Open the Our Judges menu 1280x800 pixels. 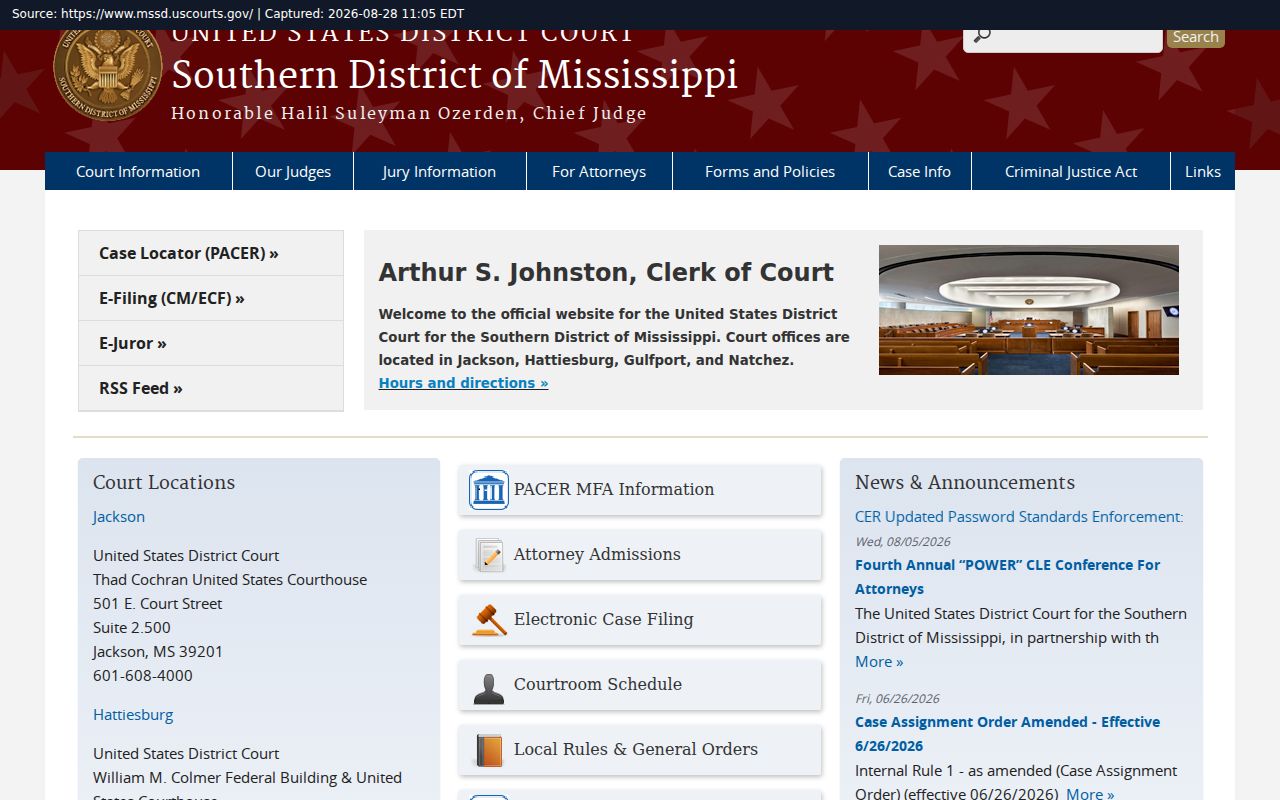coord(293,171)
